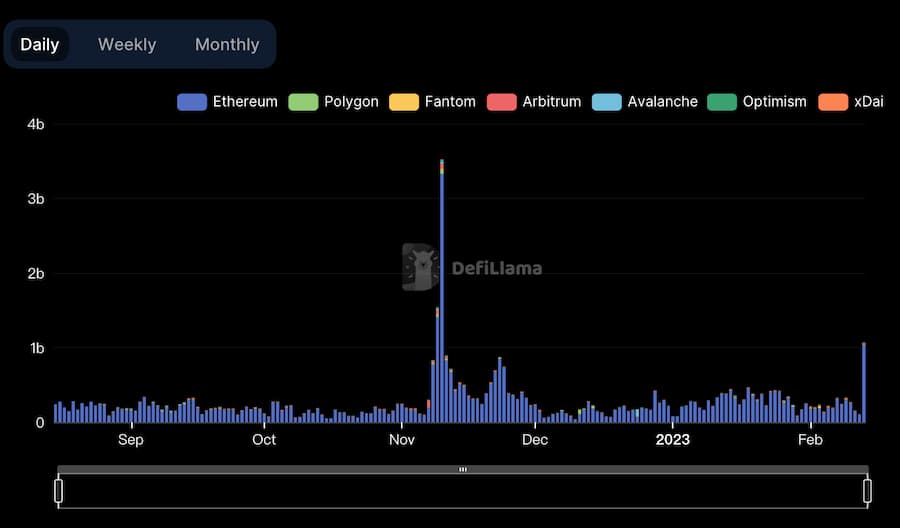Switch to the Weekly view
This screenshot has height=528, width=900.
pos(127,44)
